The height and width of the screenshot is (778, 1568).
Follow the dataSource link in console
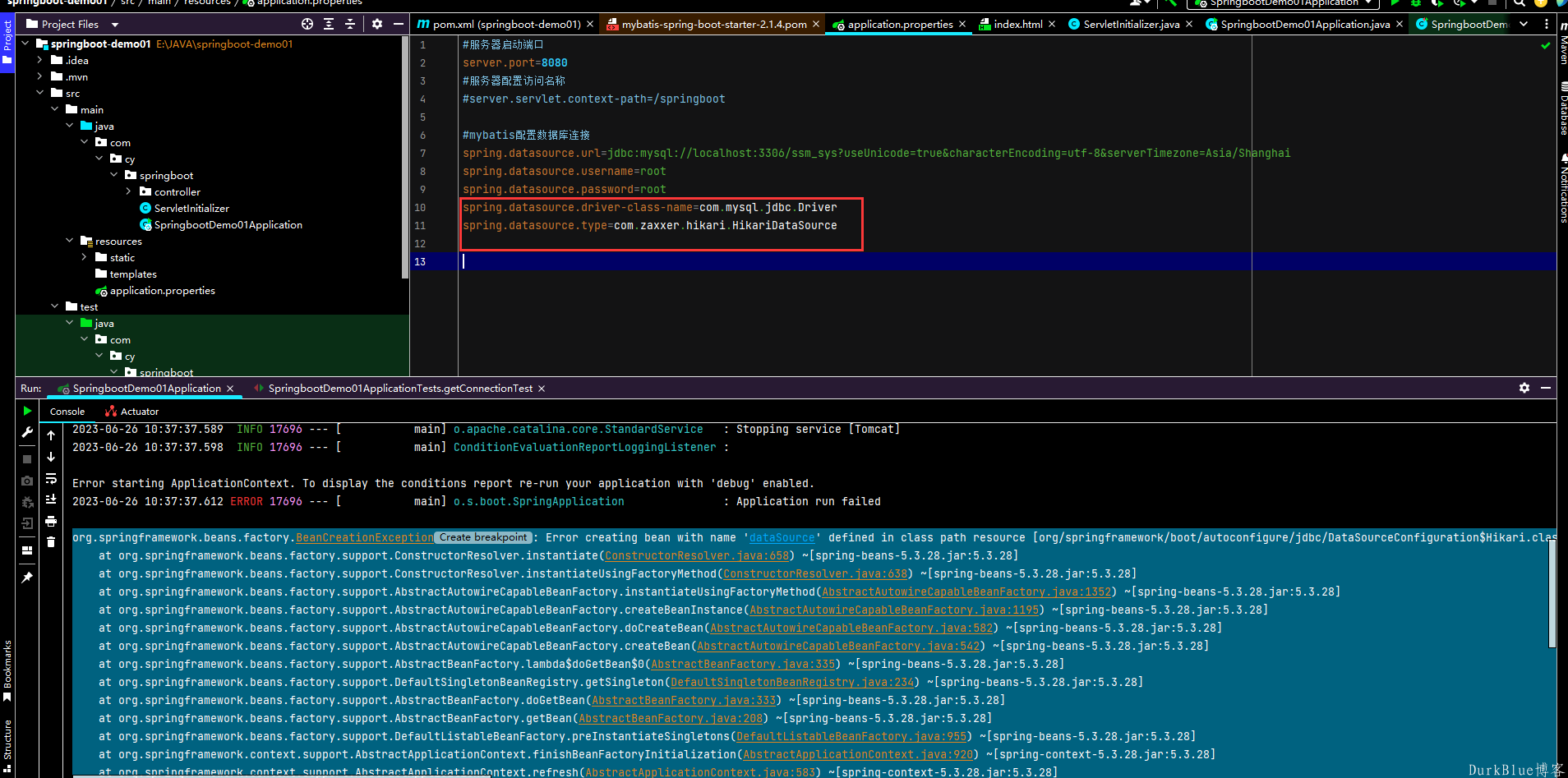[x=782, y=538]
